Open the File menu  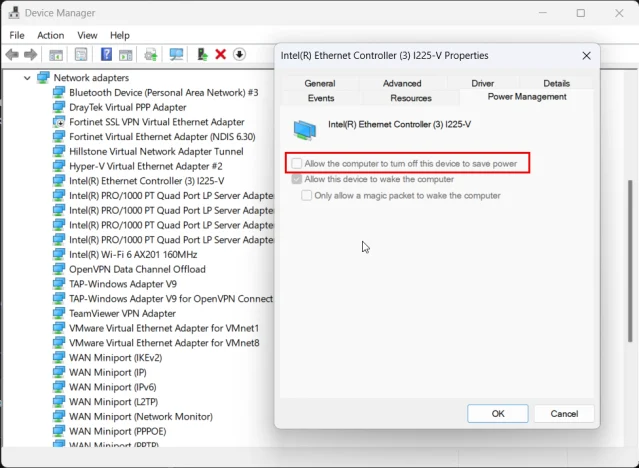(x=17, y=35)
